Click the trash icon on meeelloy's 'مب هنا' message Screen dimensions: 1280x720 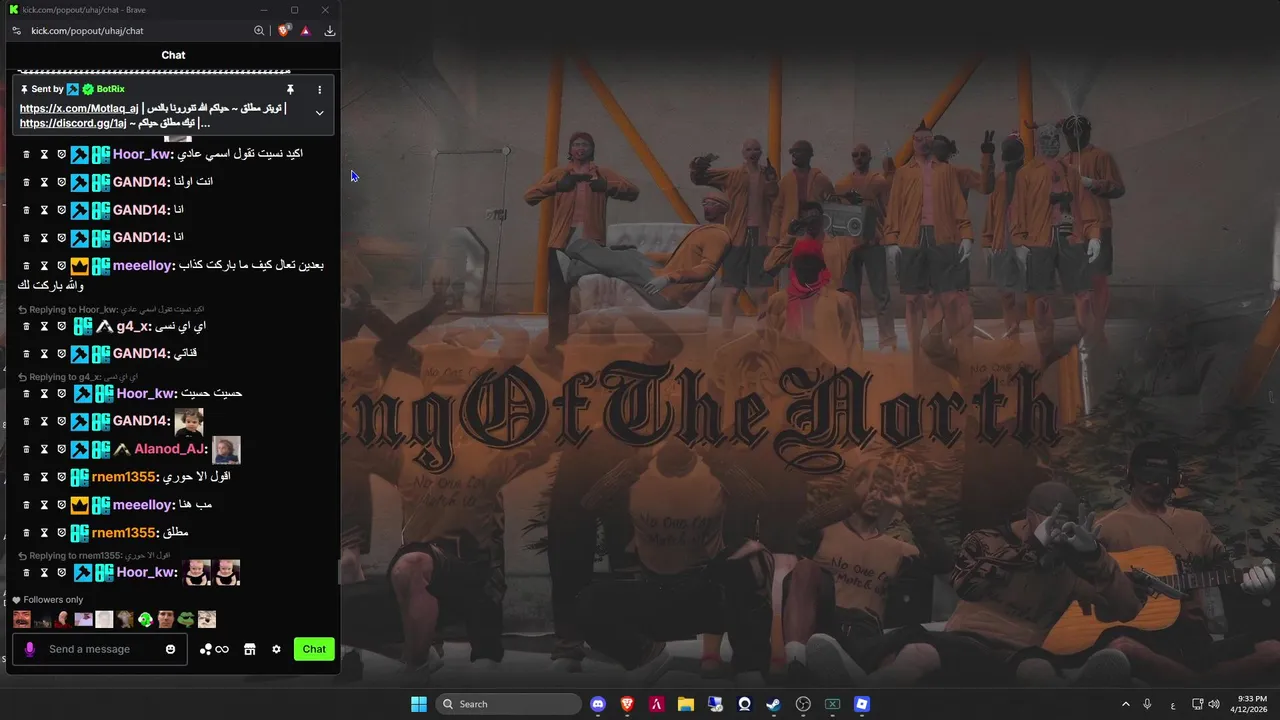coord(27,505)
